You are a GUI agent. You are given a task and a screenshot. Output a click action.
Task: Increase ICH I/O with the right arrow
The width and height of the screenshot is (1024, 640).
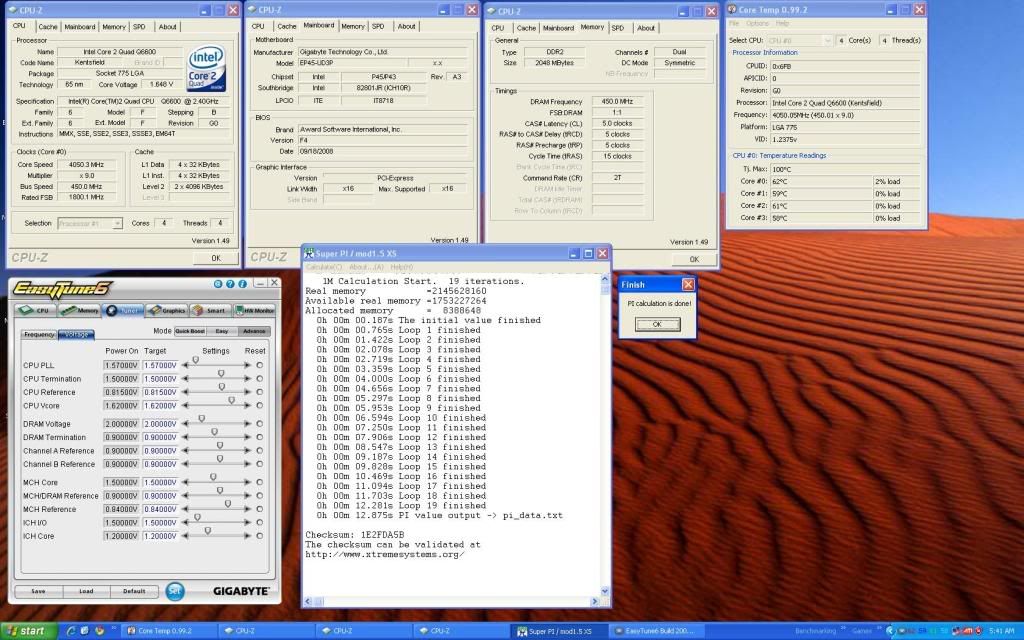click(x=248, y=522)
